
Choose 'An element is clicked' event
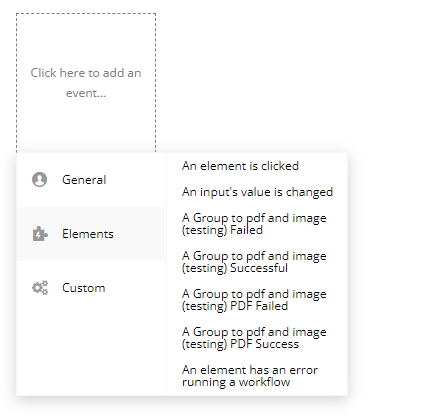click(240, 166)
